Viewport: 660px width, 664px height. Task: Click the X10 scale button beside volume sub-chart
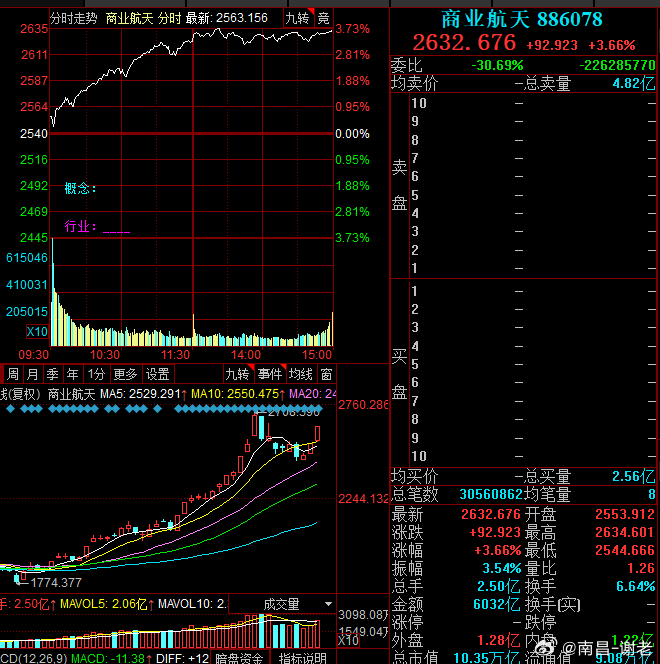348,640
